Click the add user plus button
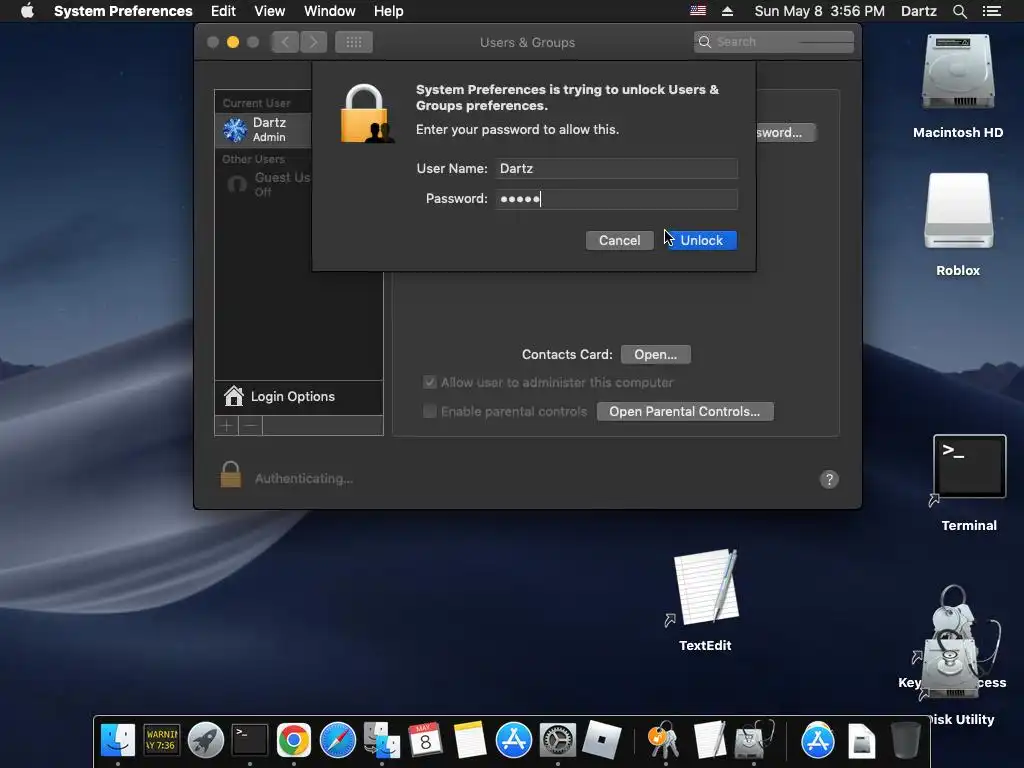Viewport: 1024px width, 768px height. pos(227,426)
